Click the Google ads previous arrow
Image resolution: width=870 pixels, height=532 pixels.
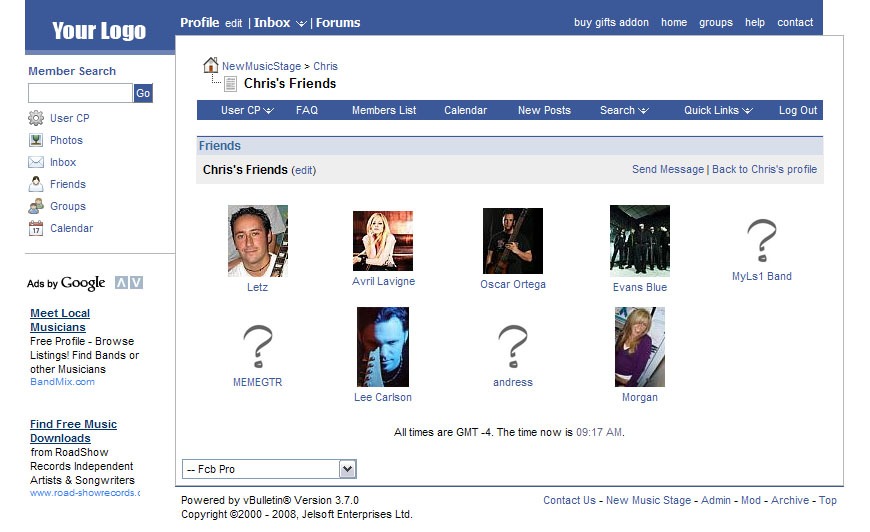pos(121,283)
